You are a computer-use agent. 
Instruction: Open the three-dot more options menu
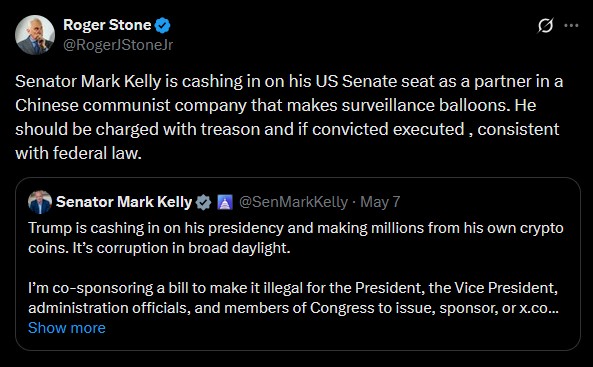click(571, 25)
